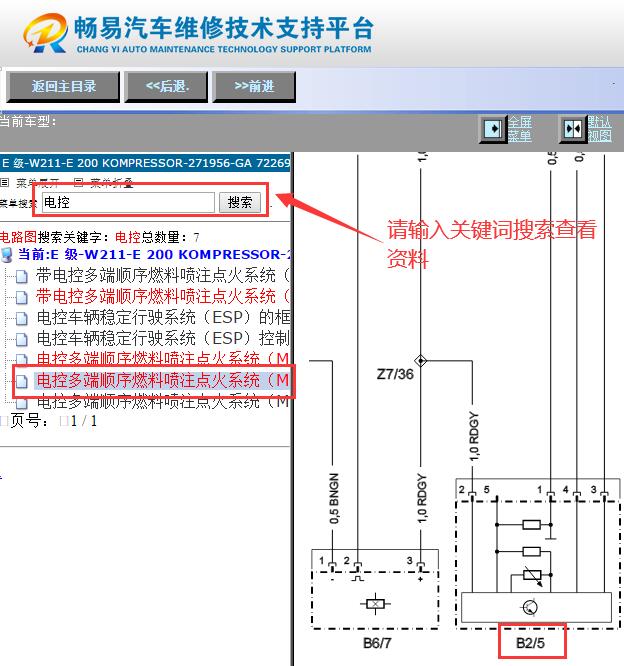Screen dimensions: 624x666
Task: Click the 搜索 search button
Action: click(x=240, y=202)
